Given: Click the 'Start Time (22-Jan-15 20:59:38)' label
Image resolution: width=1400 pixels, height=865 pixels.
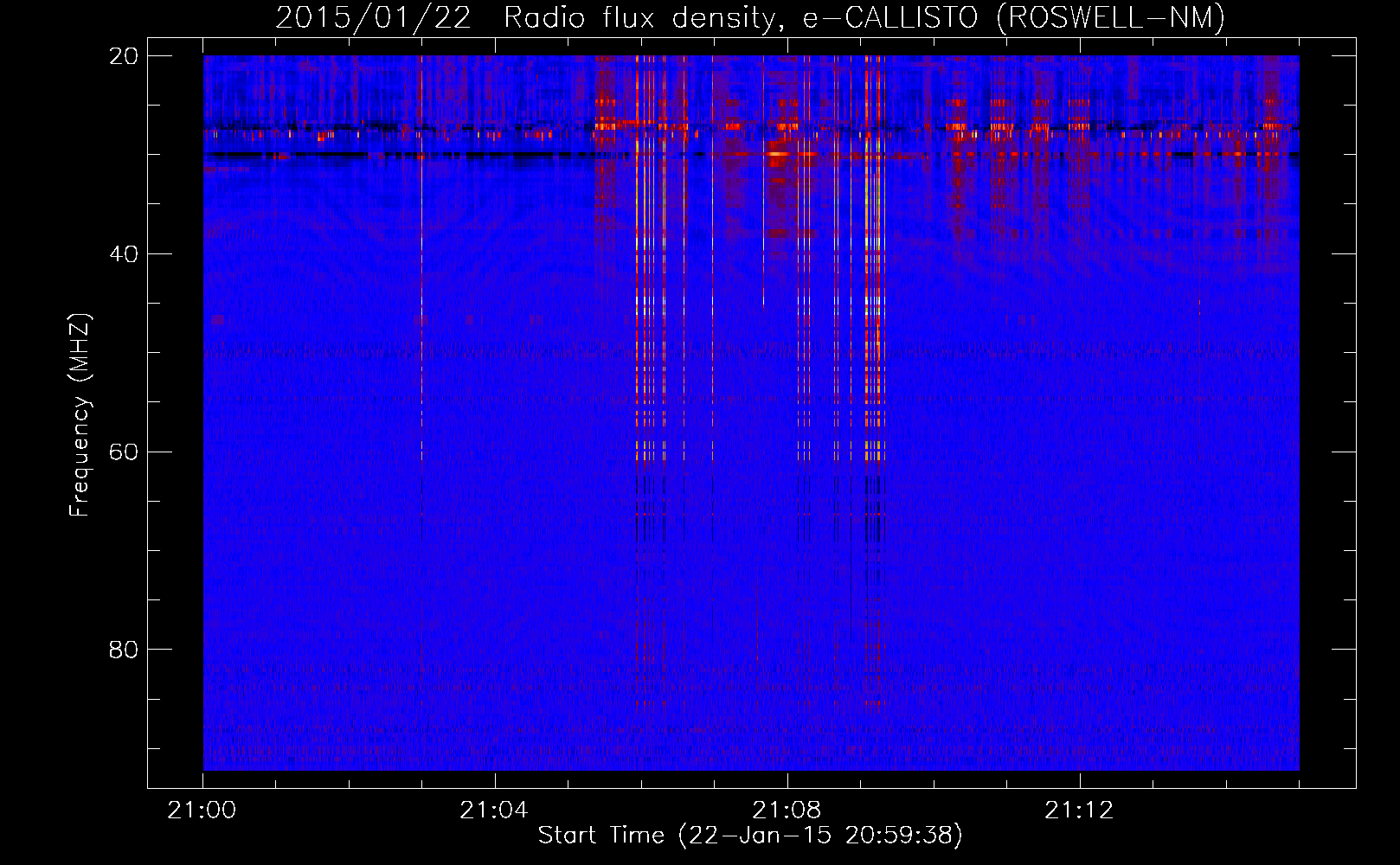Looking at the screenshot, I should point(750,836).
